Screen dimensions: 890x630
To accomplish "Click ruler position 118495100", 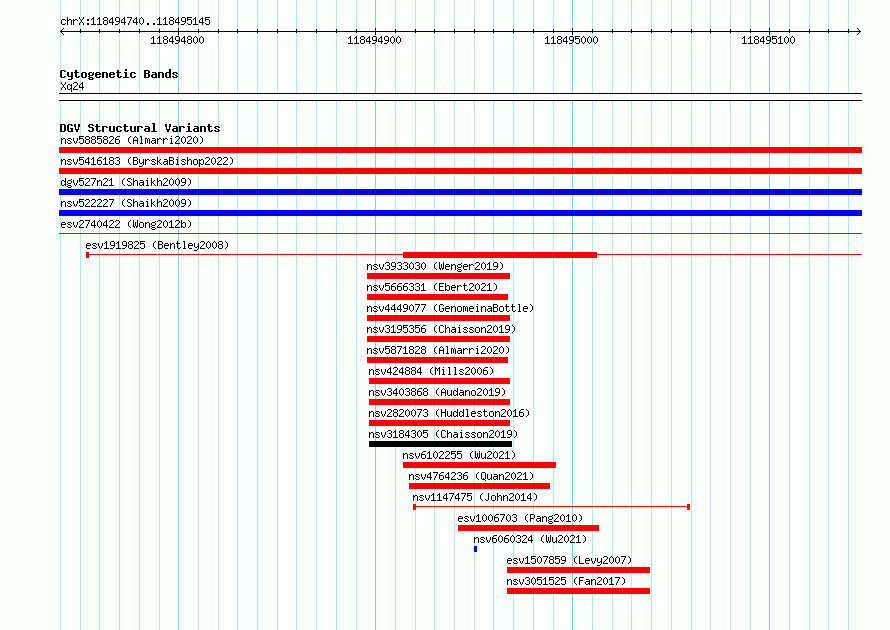I will click(x=768, y=40).
